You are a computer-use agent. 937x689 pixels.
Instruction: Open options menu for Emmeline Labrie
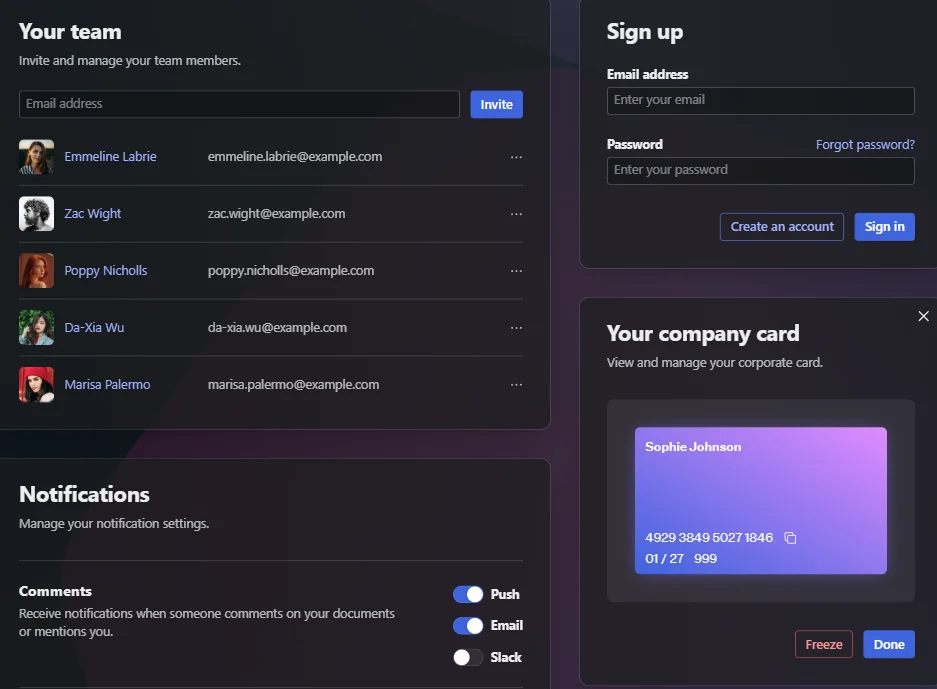(516, 157)
